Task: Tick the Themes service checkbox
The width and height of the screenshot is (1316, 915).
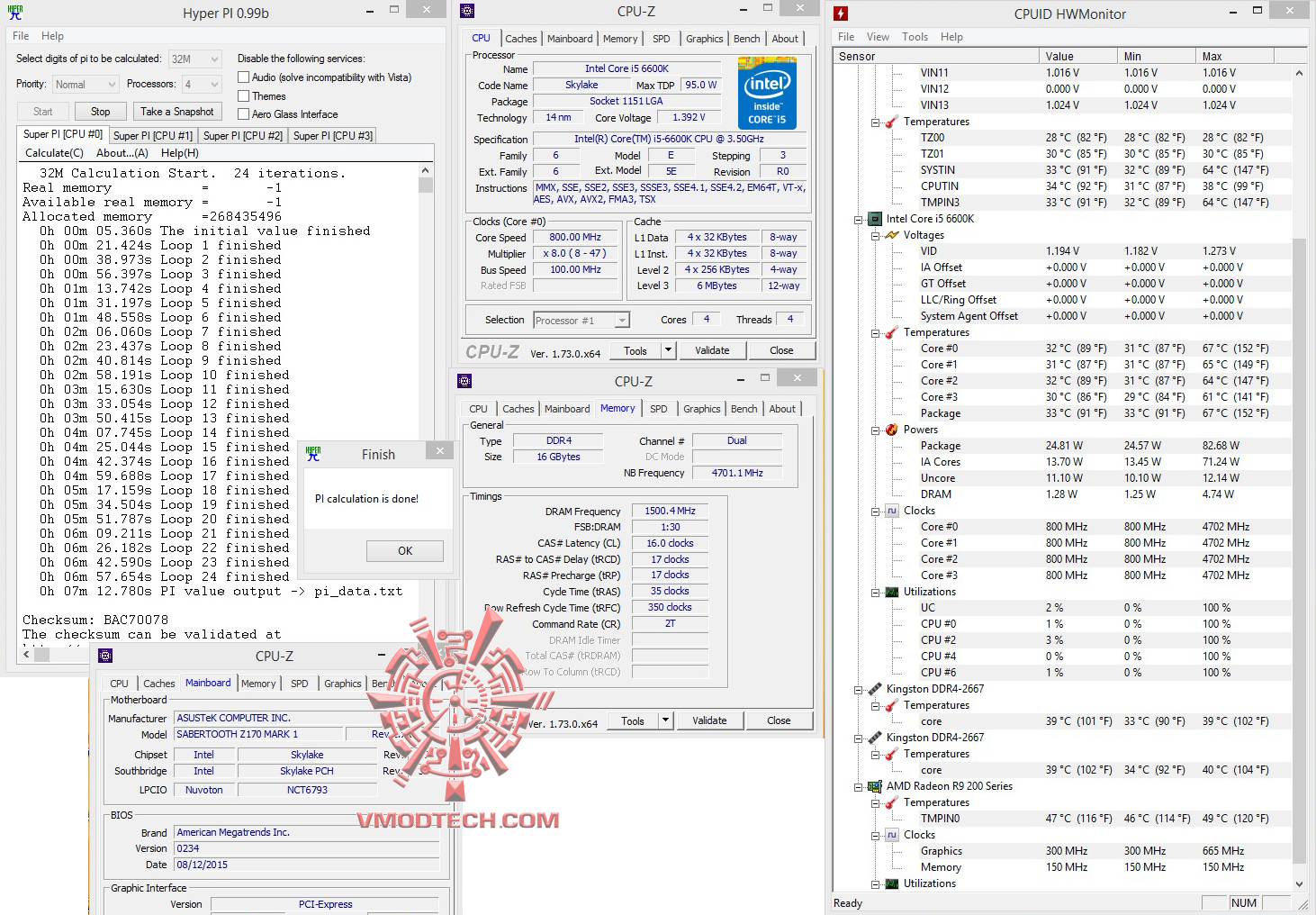Action: click(243, 96)
